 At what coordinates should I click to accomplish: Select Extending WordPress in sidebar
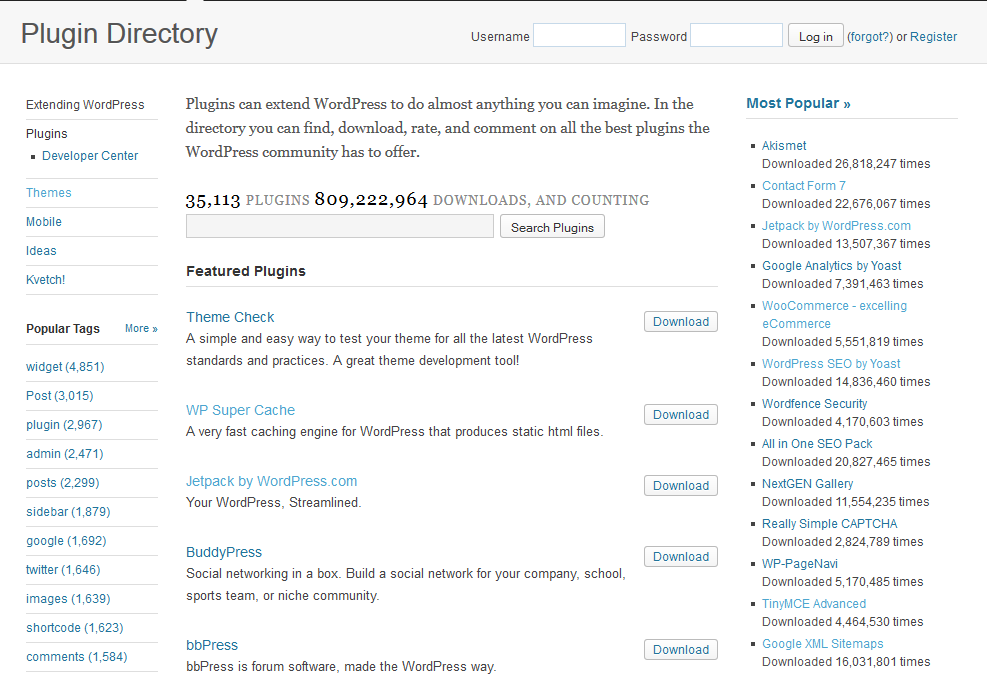coord(85,104)
